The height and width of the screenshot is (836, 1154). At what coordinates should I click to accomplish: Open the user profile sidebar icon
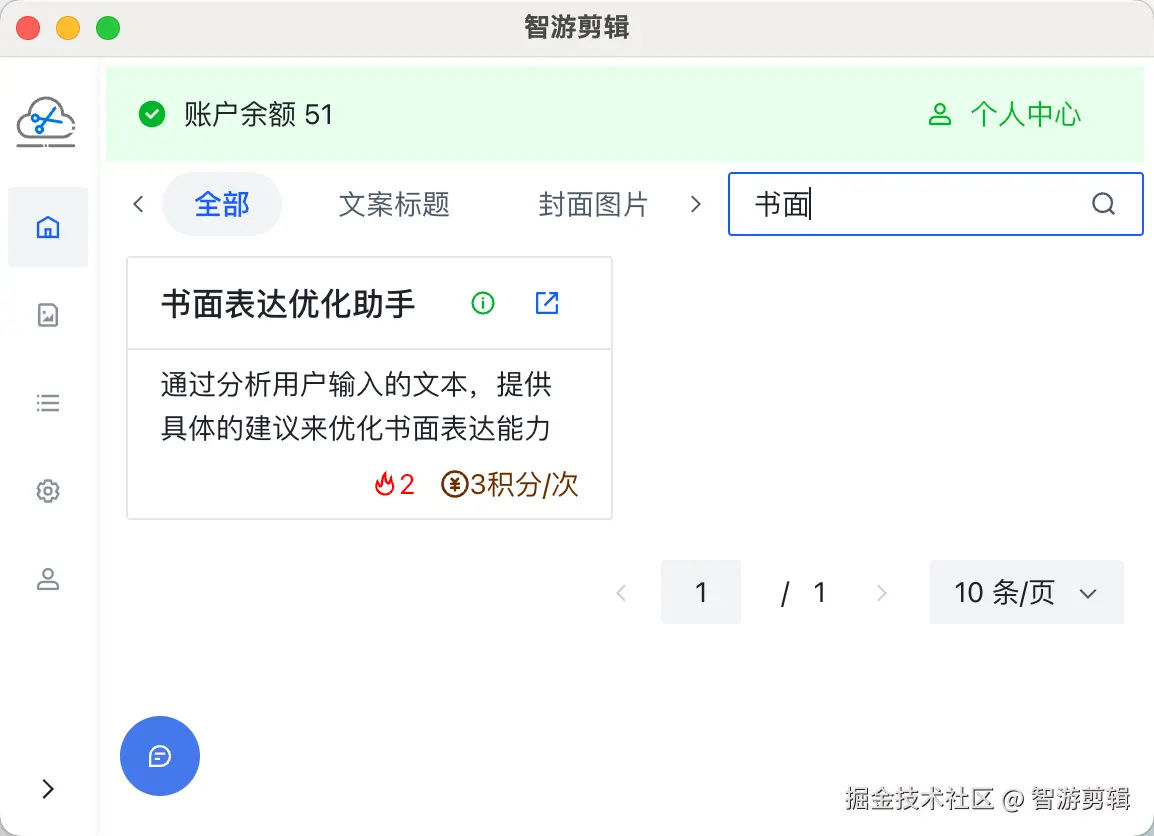pyautogui.click(x=48, y=579)
